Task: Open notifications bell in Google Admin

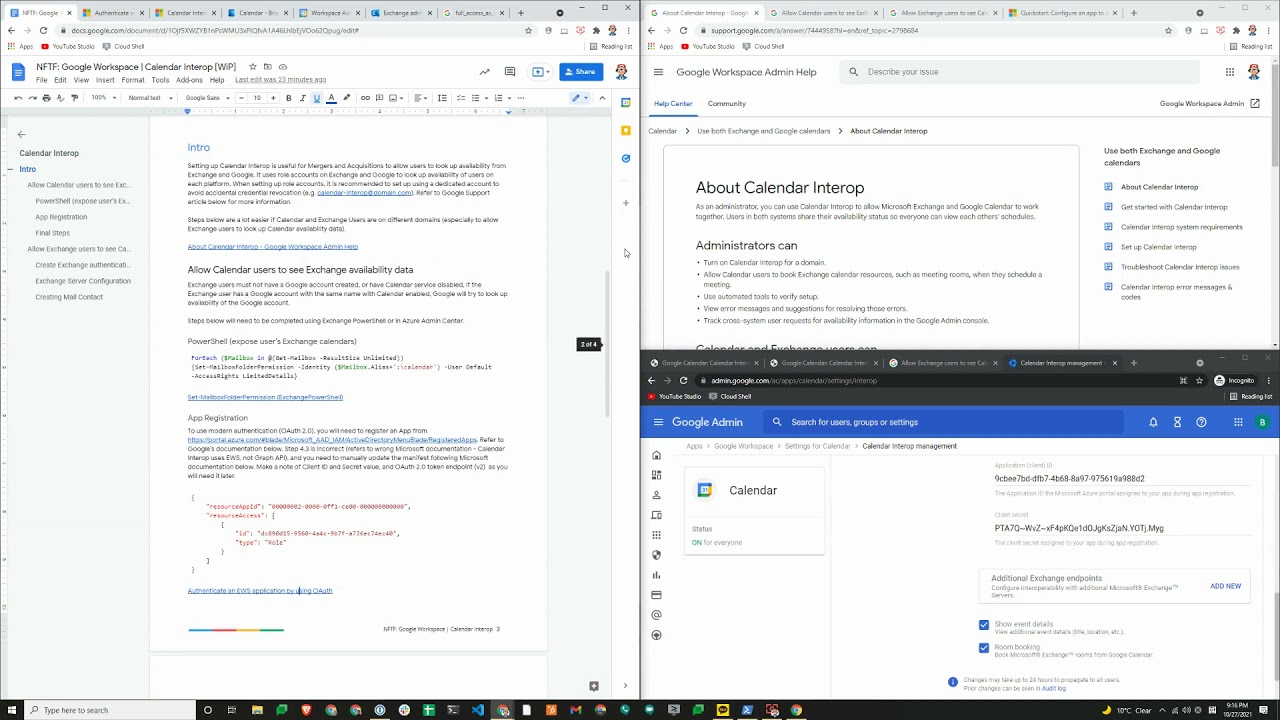Action: (x=1153, y=422)
